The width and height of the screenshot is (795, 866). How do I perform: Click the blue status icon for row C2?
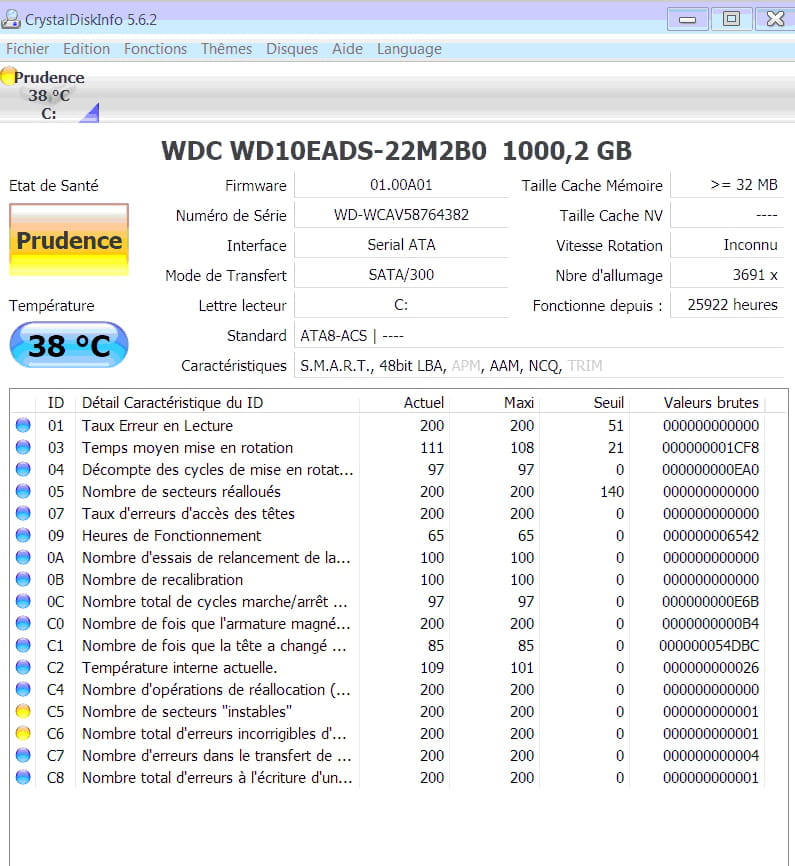pyautogui.click(x=23, y=668)
